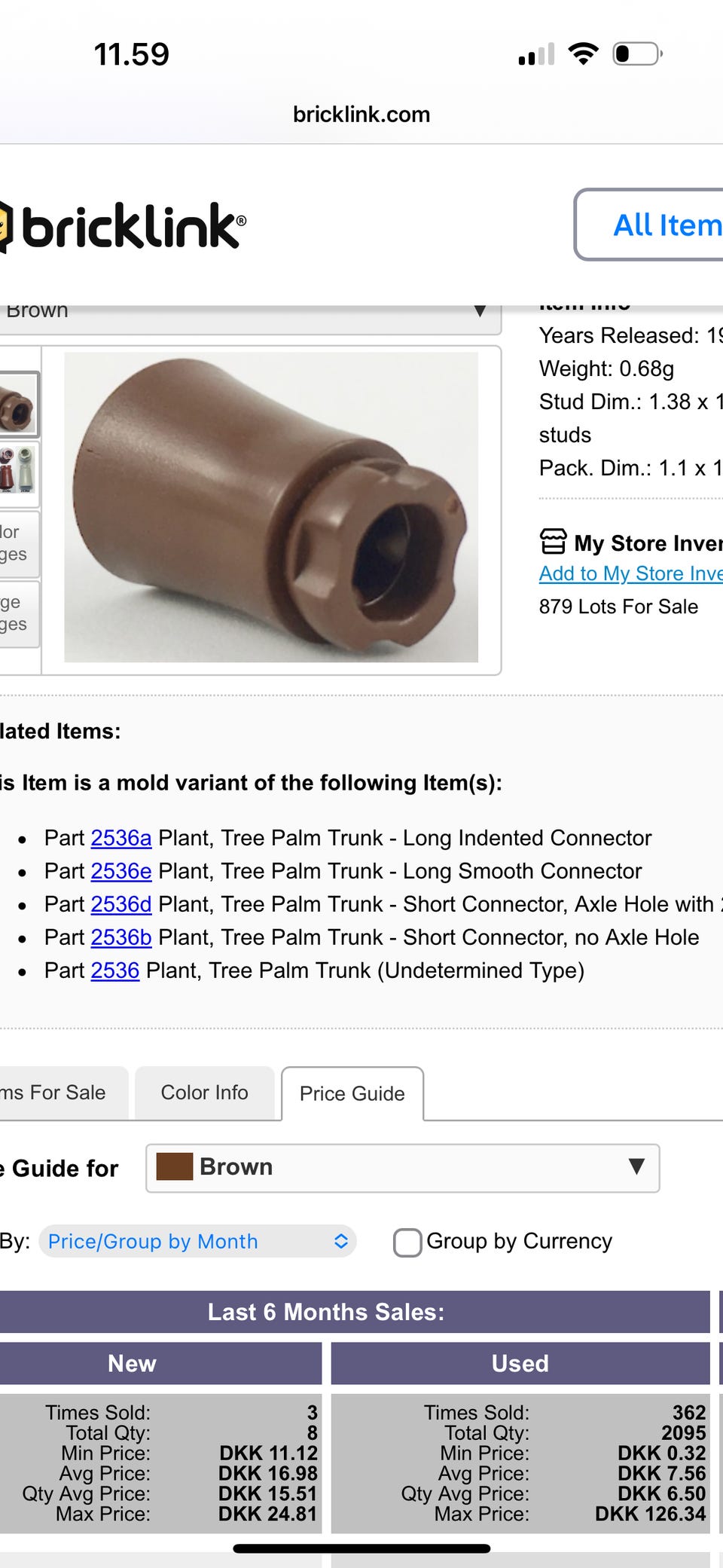Expand the top Brown color selector arrow
The image size is (723, 1568).
click(x=480, y=311)
